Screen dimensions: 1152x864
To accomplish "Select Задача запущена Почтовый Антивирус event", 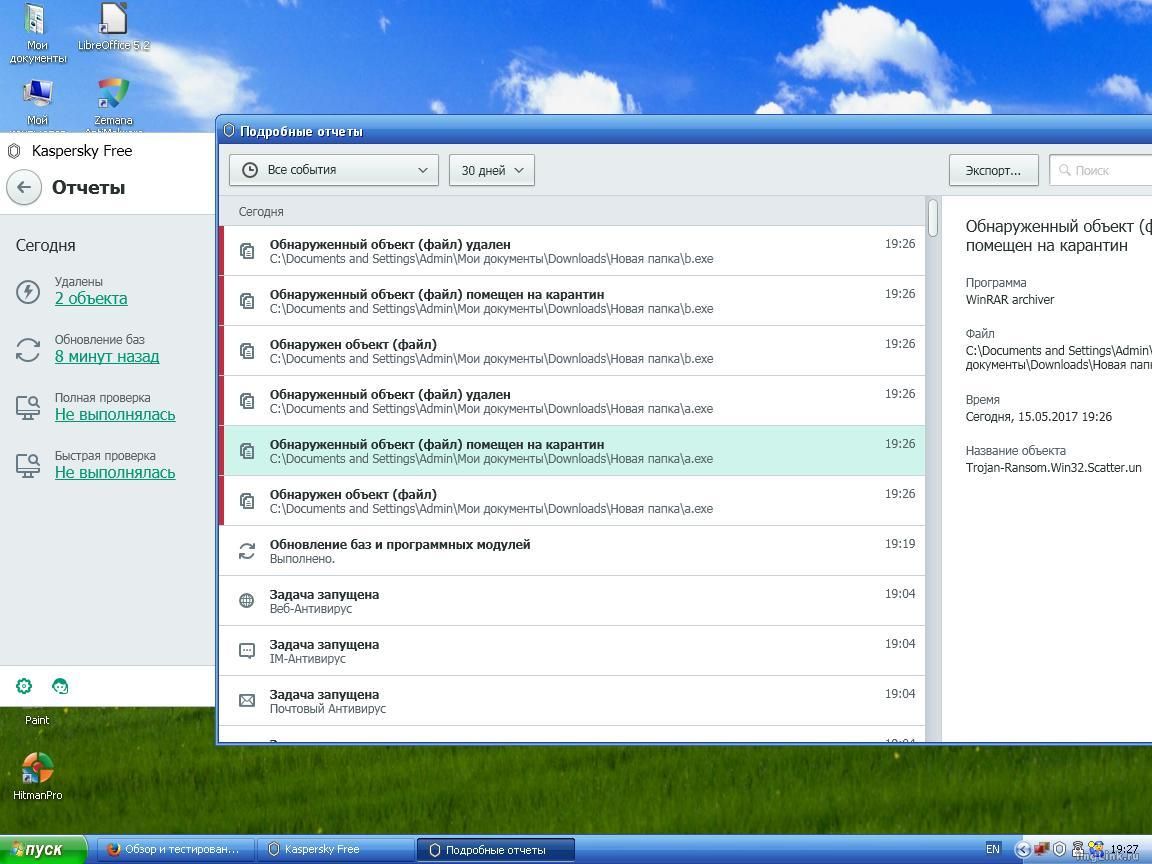I will coord(572,701).
